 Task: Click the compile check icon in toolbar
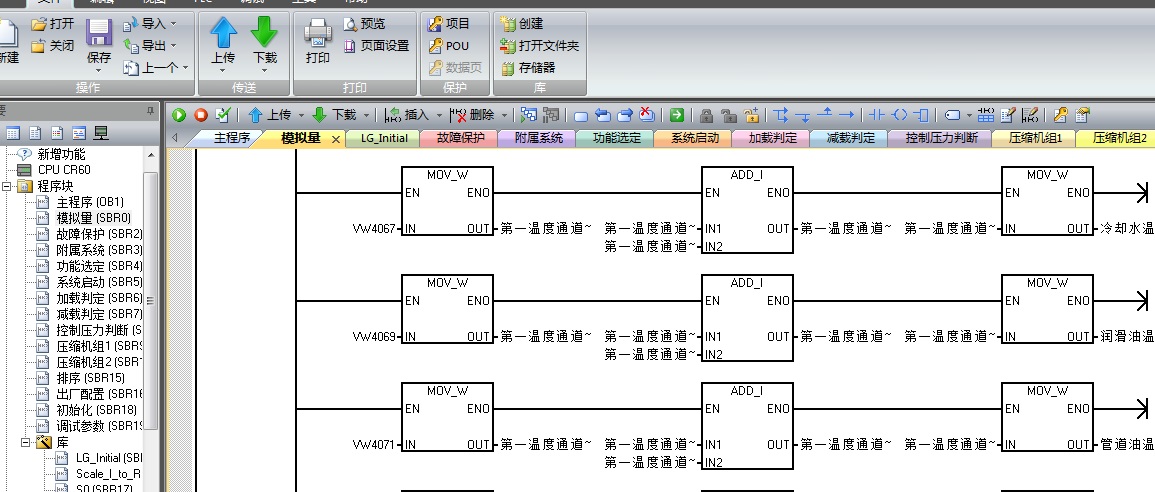222,115
